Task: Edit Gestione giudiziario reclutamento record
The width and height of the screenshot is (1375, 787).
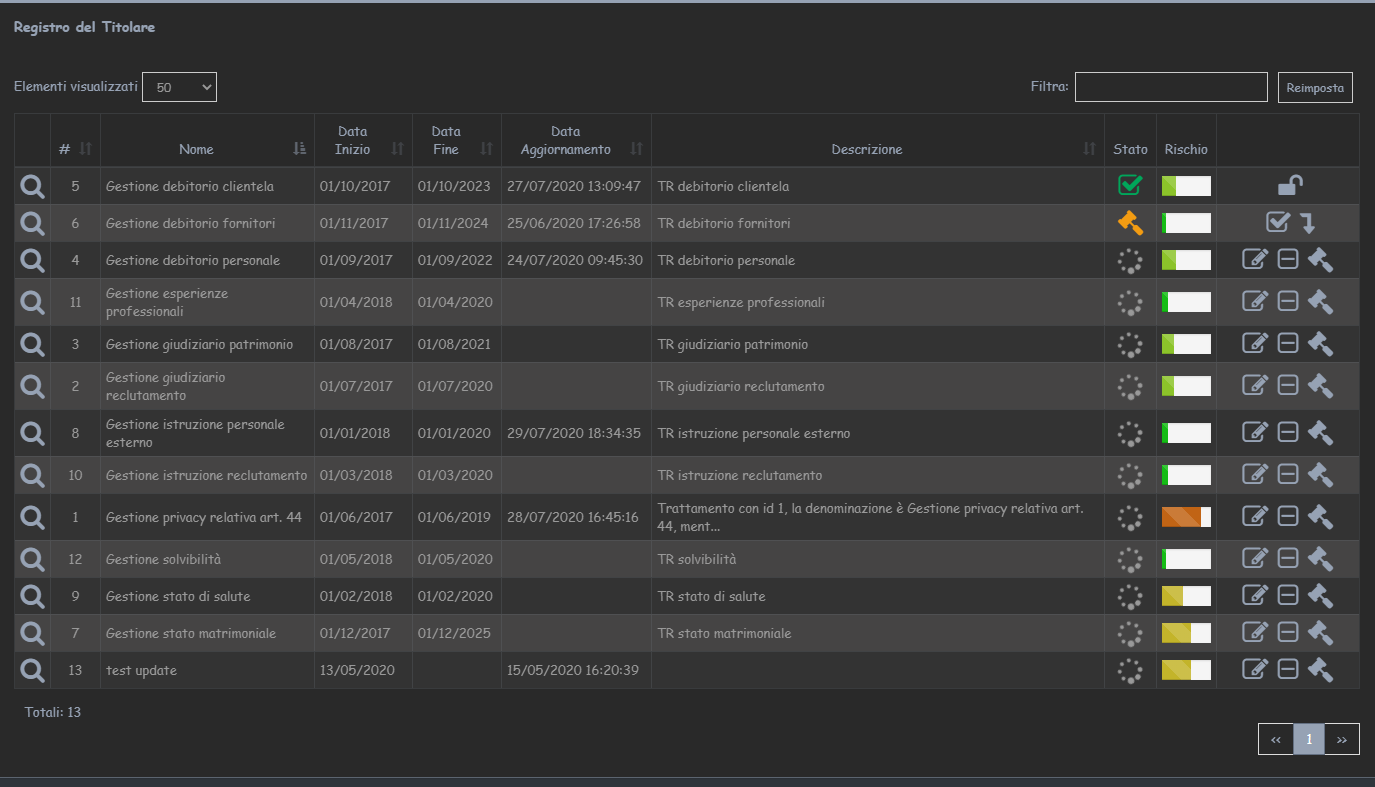Action: point(1255,386)
